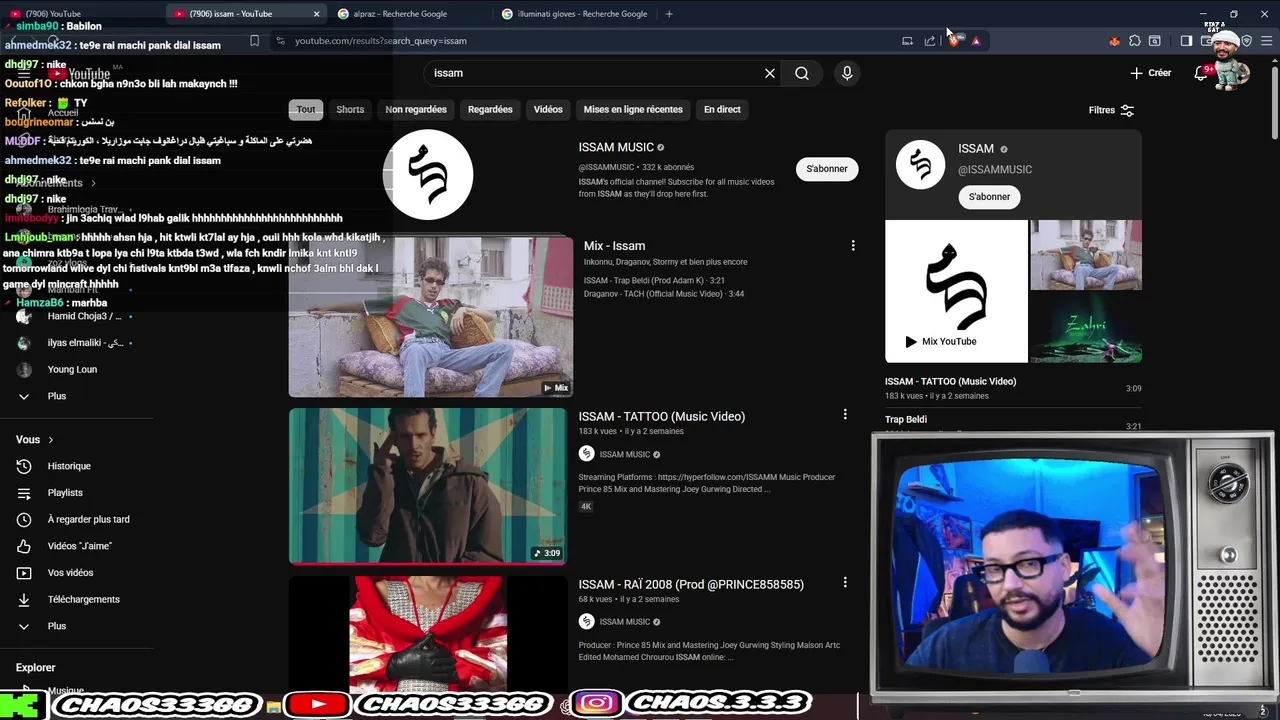Select the Non regardées filter chip
The width and height of the screenshot is (1280, 720).
416,110
